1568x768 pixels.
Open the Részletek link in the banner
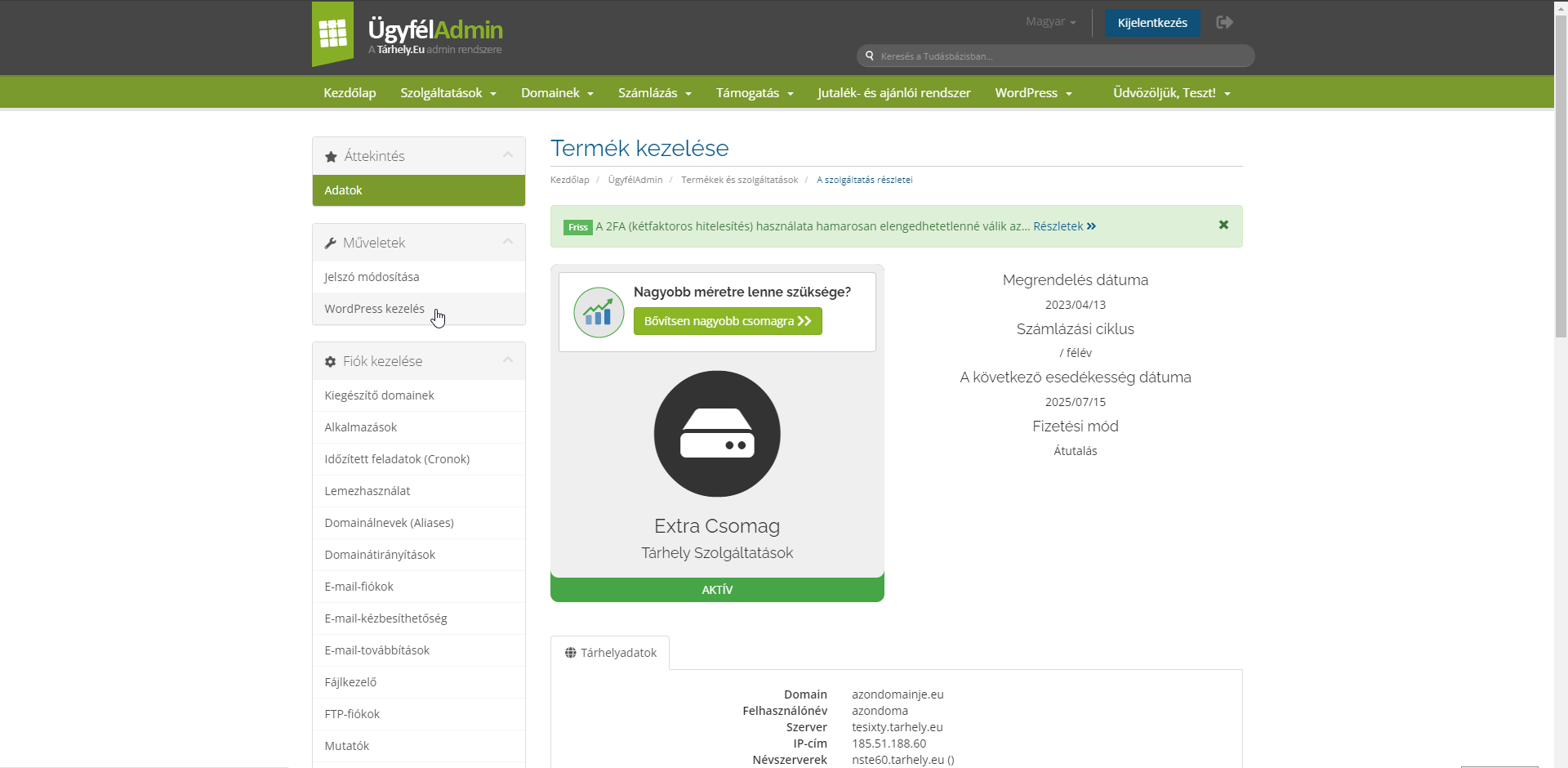(1064, 226)
